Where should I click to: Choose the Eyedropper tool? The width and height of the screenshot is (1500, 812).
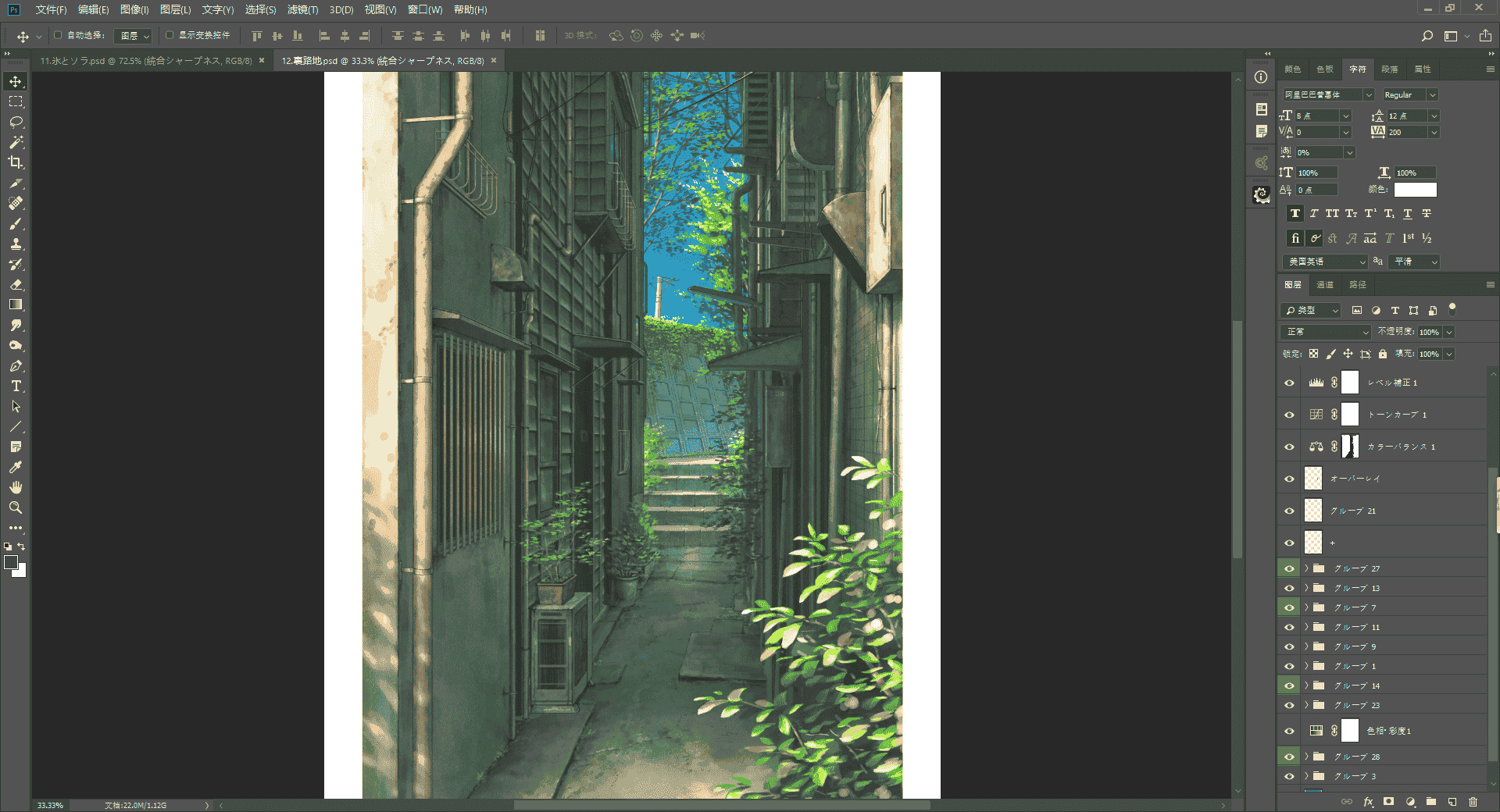[16, 467]
